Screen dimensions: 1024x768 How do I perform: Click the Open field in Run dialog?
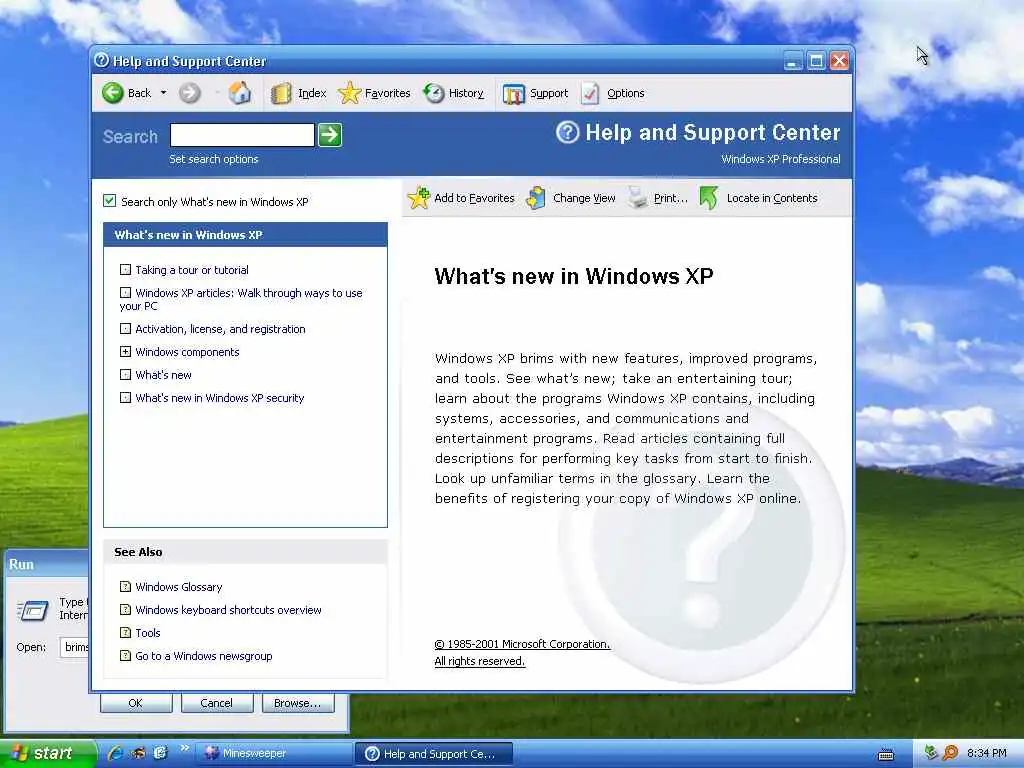click(x=74, y=647)
